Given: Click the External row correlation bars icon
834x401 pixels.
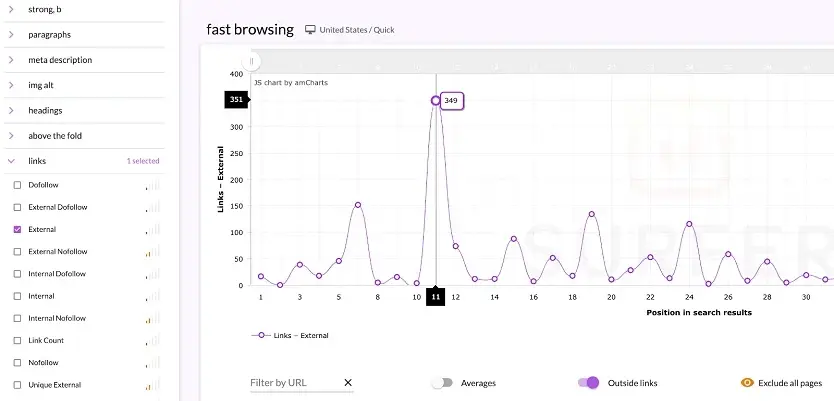Looking at the screenshot, I should click(x=153, y=229).
